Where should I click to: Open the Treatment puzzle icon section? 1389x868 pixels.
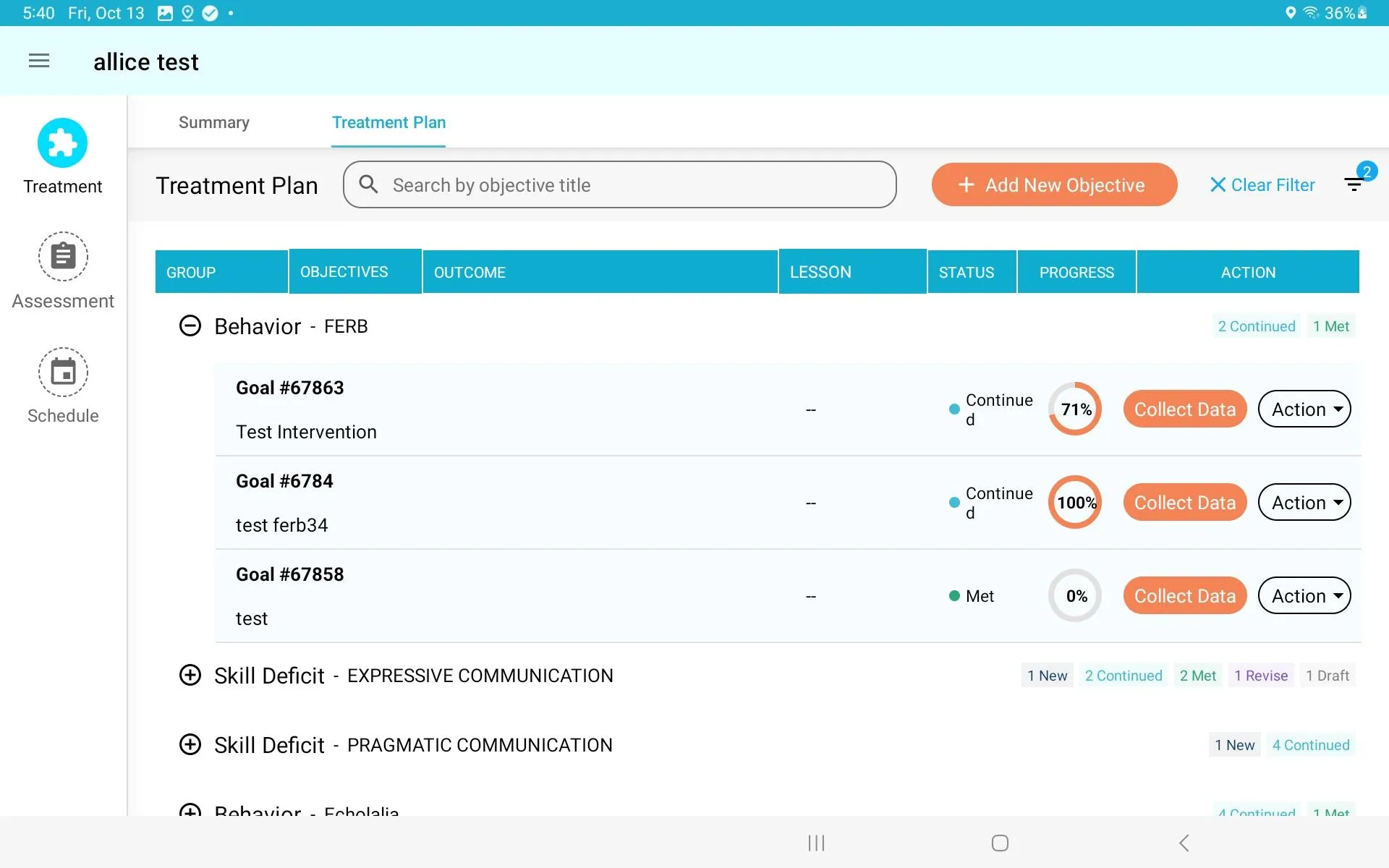click(62, 143)
